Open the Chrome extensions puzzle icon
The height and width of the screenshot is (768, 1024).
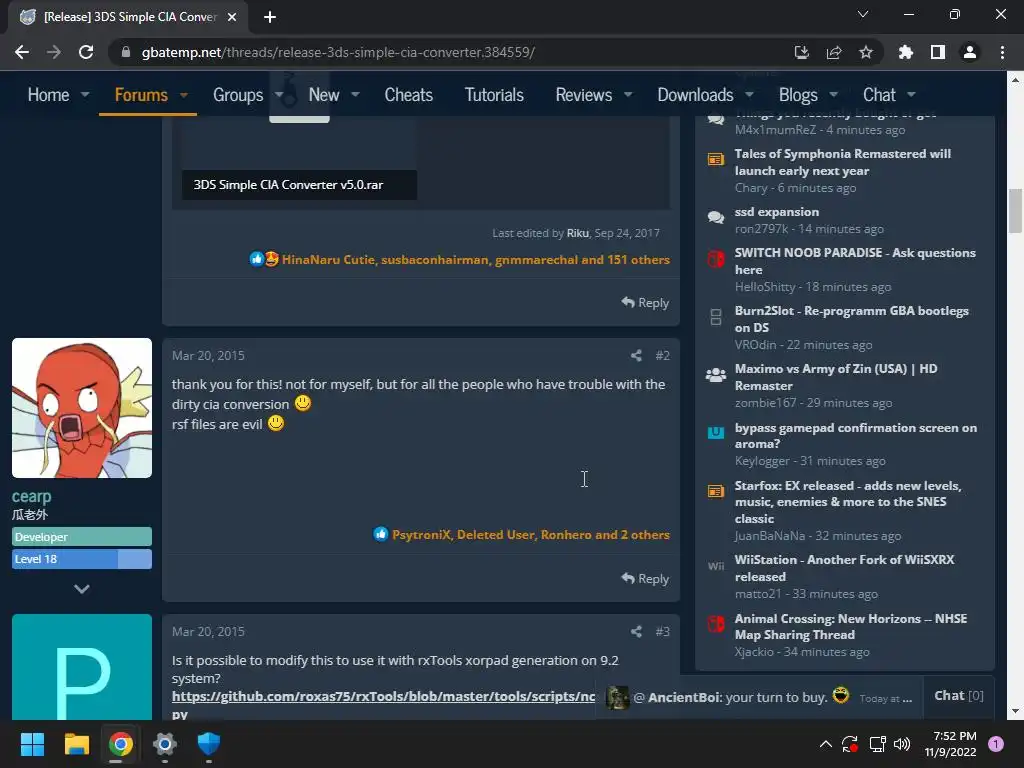(905, 52)
